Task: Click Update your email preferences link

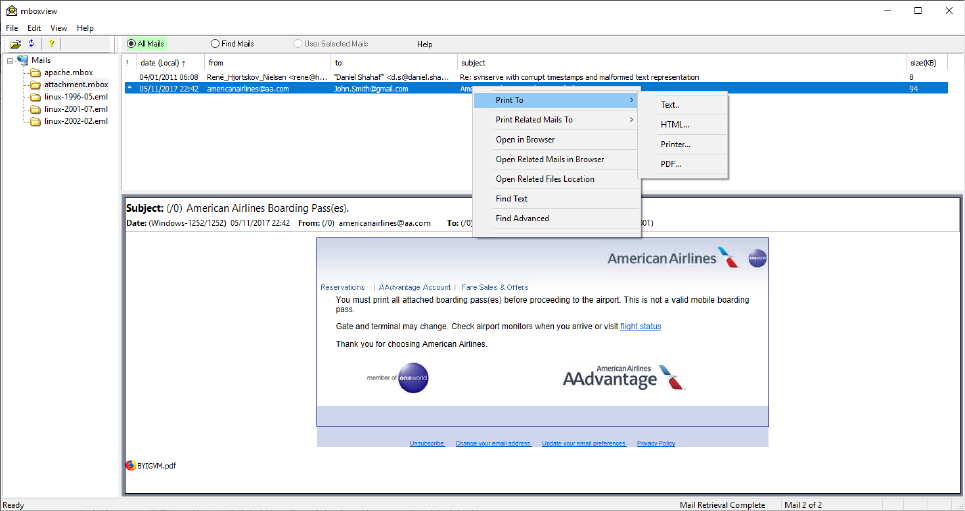Action: point(584,443)
